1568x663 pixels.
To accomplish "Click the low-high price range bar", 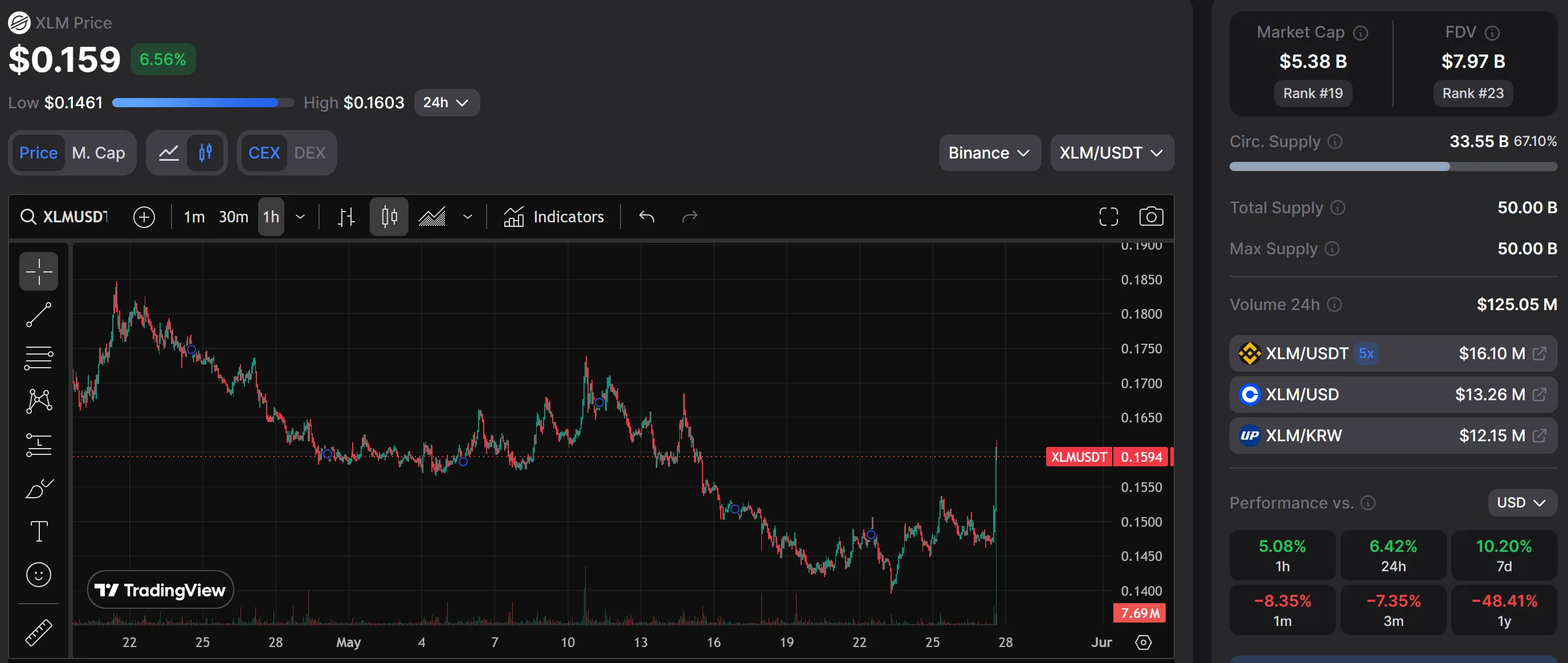I will [203, 102].
